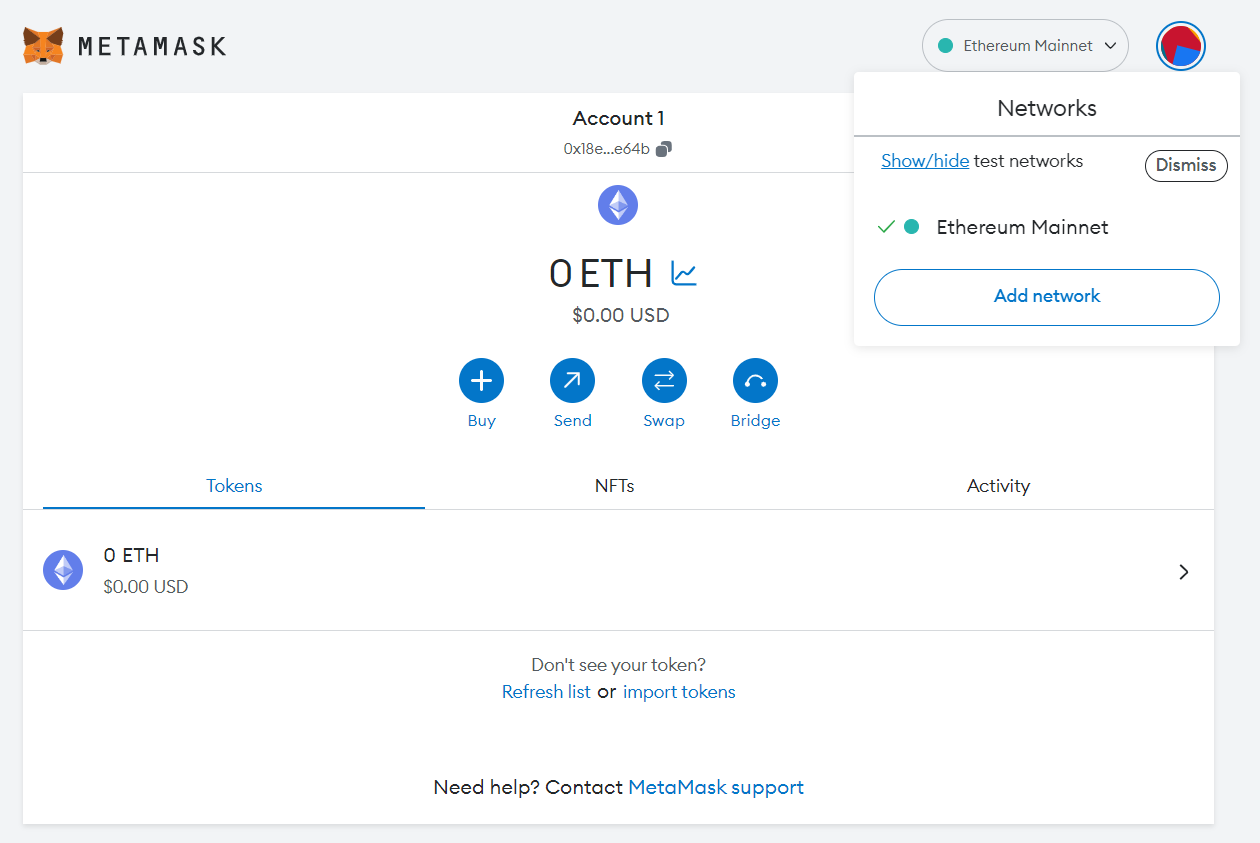Click the Networks panel title

[x=1047, y=108]
